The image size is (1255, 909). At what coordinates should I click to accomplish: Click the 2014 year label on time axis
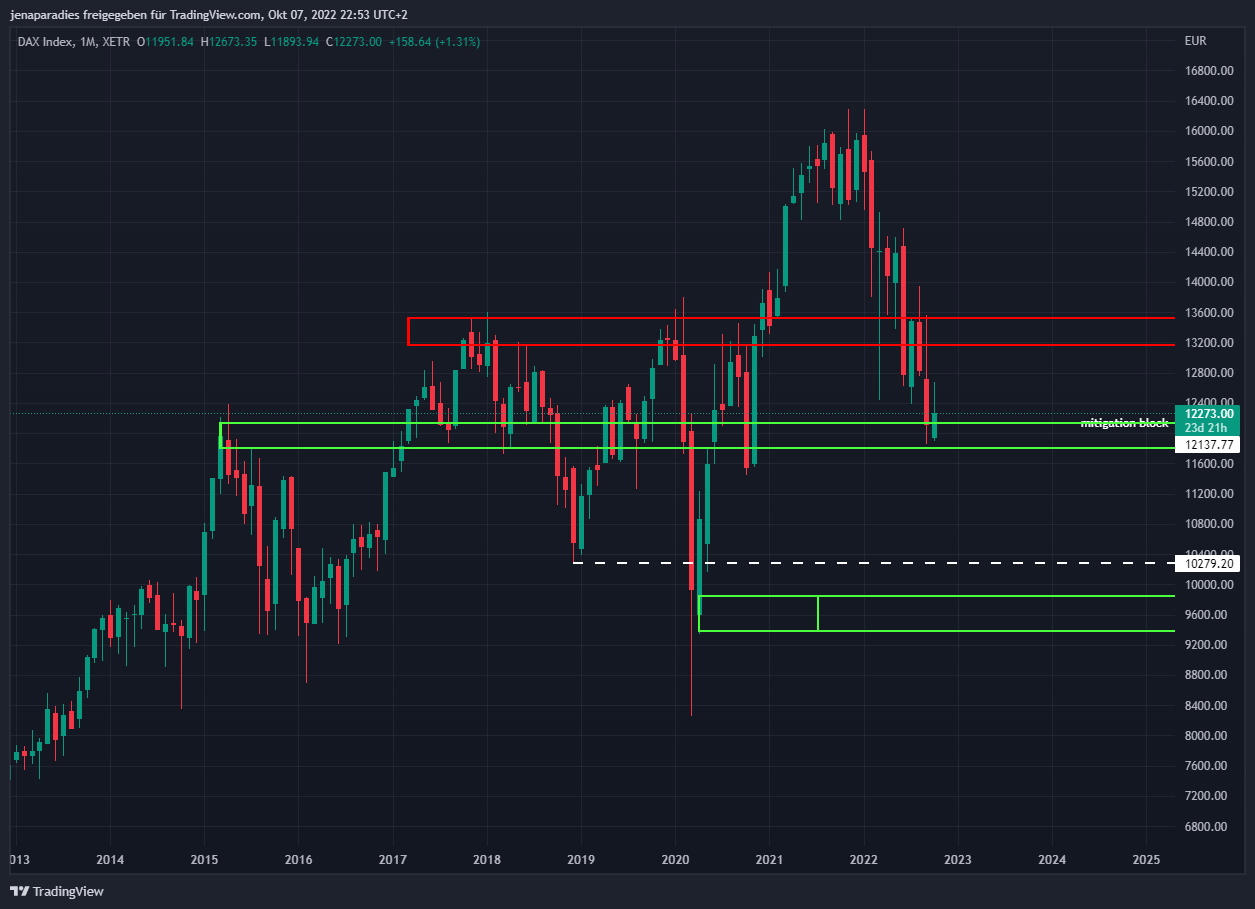coord(110,860)
